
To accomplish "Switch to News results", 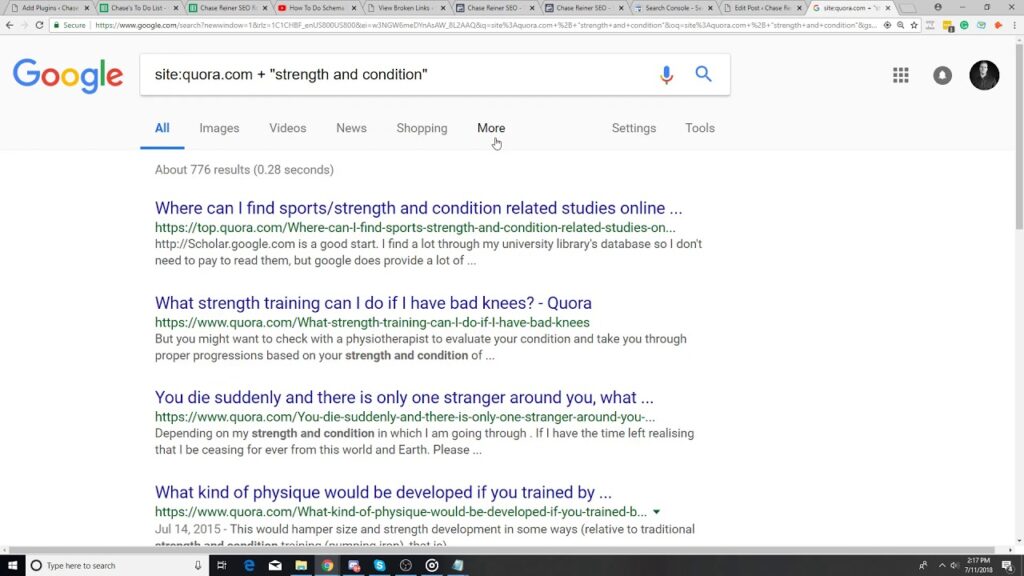I will [x=351, y=128].
